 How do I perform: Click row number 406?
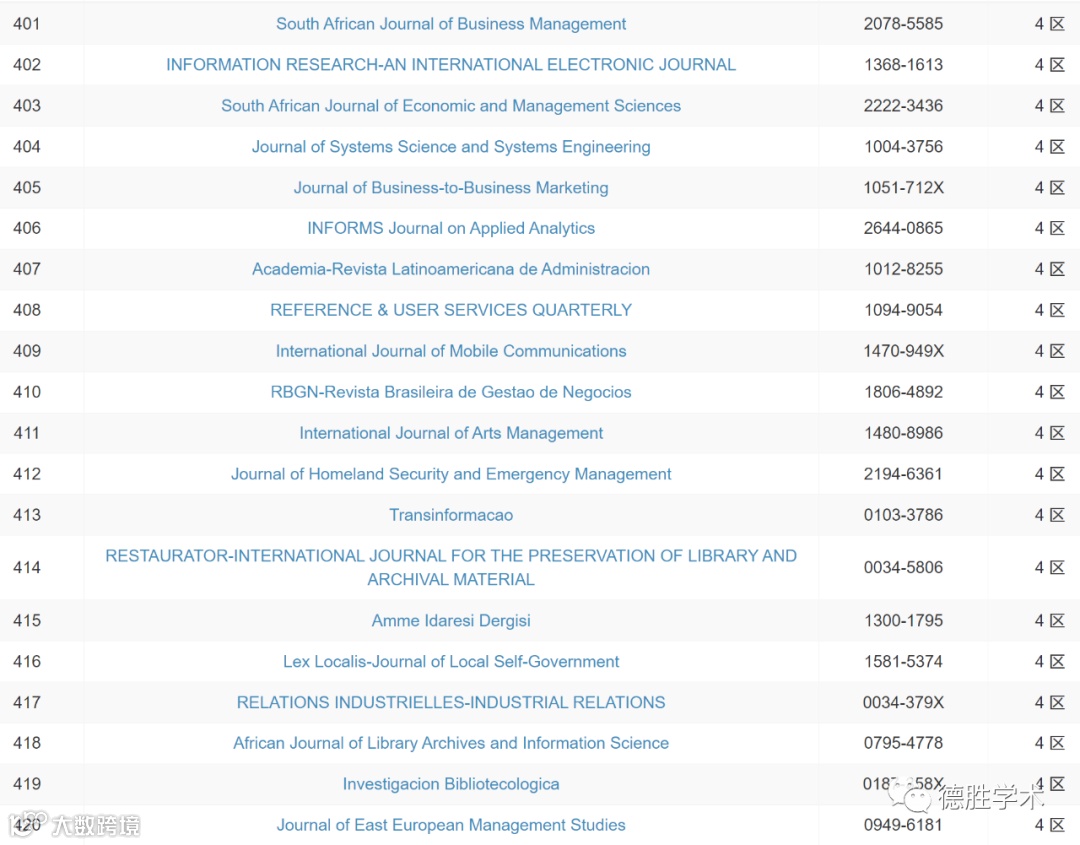click(27, 228)
